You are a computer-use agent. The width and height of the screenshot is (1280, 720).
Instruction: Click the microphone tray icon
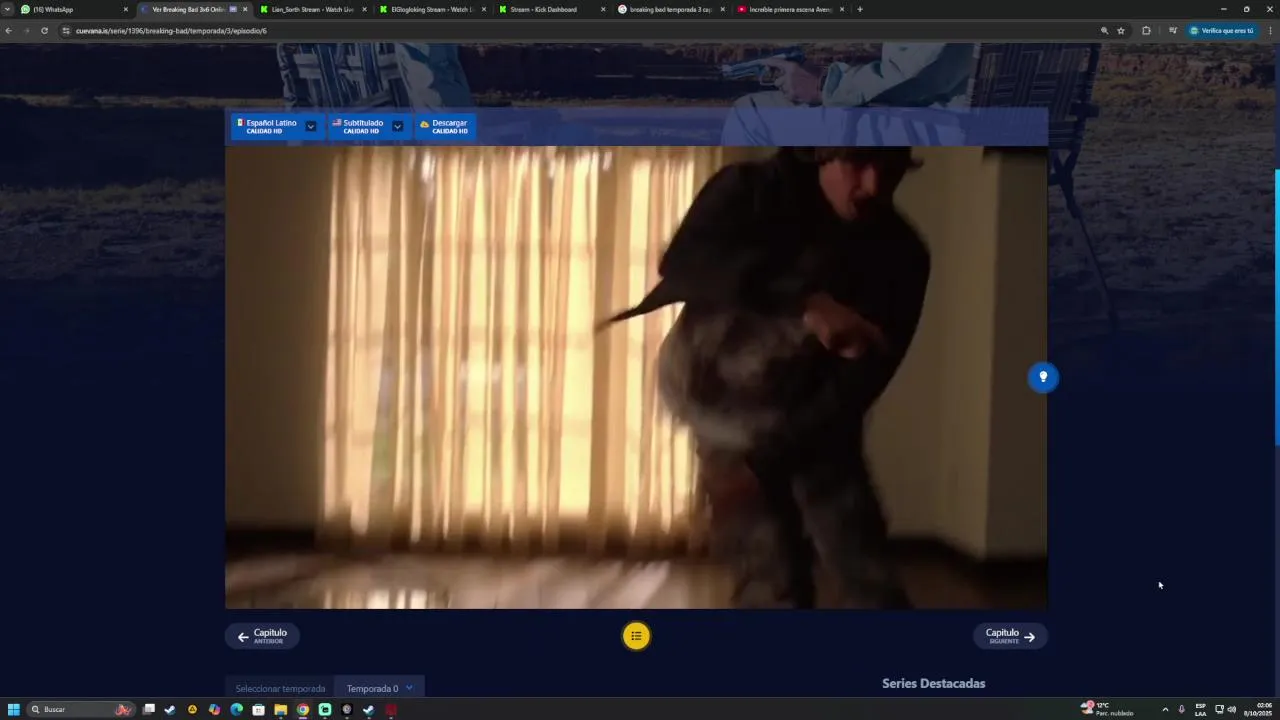(1182, 710)
